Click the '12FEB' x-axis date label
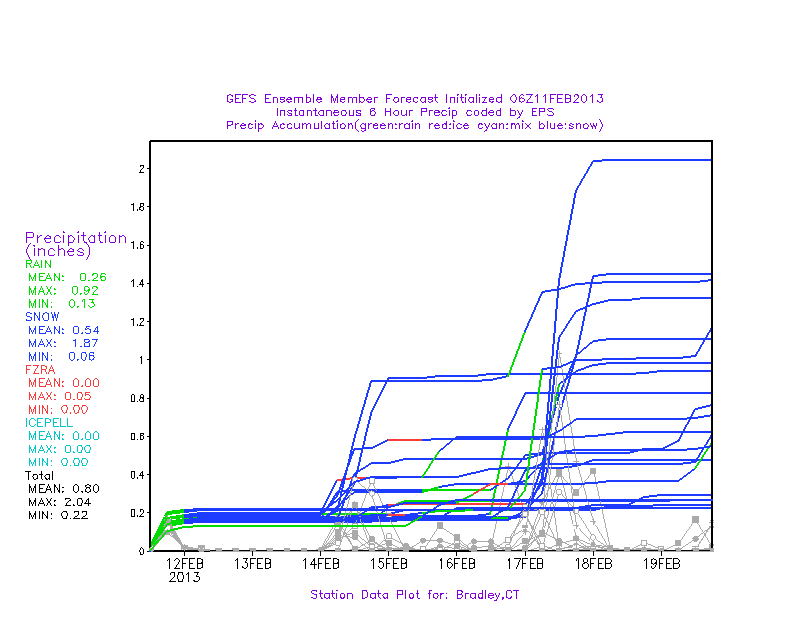The image size is (800, 618). [185, 564]
